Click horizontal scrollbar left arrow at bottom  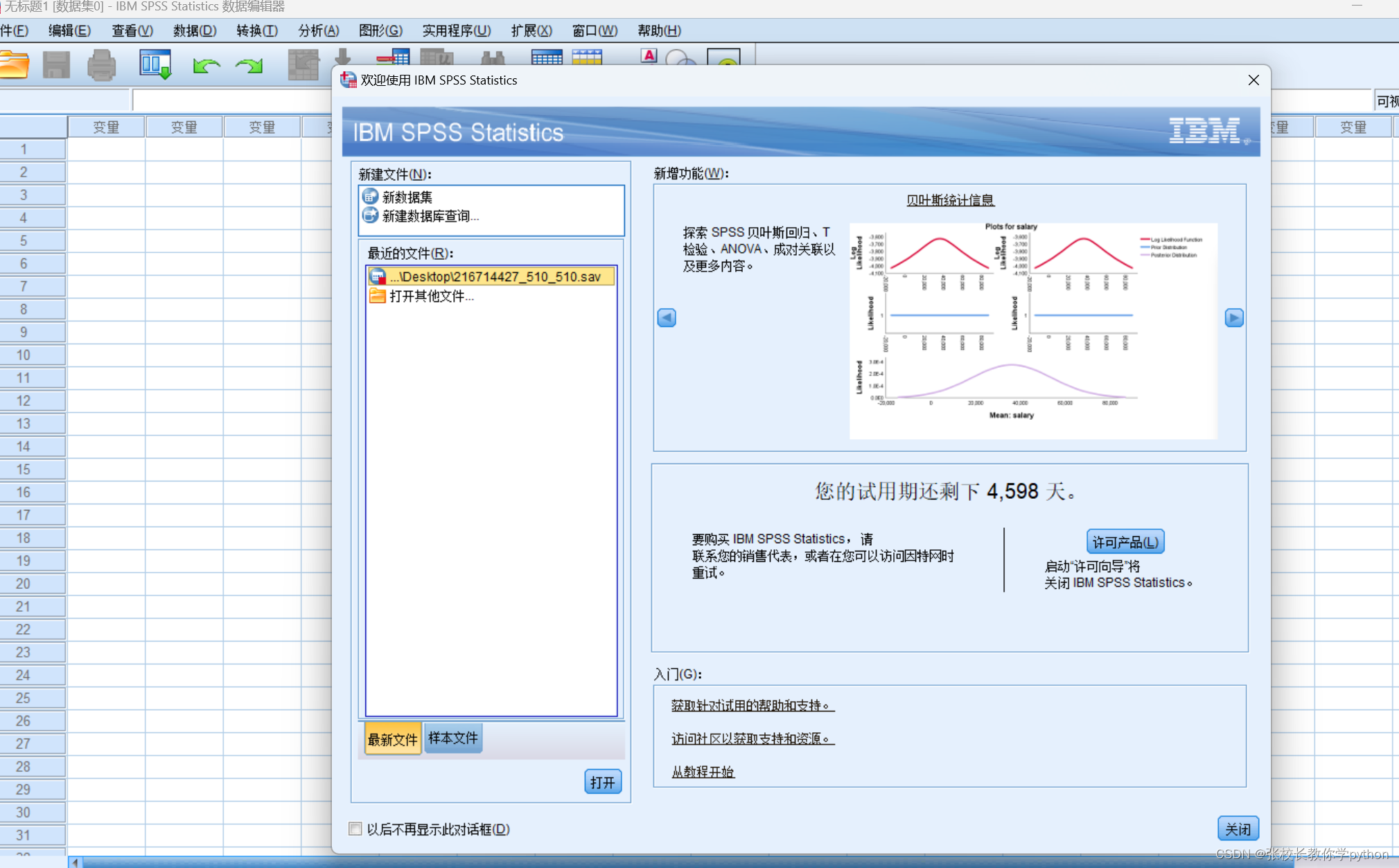pyautogui.click(x=75, y=862)
